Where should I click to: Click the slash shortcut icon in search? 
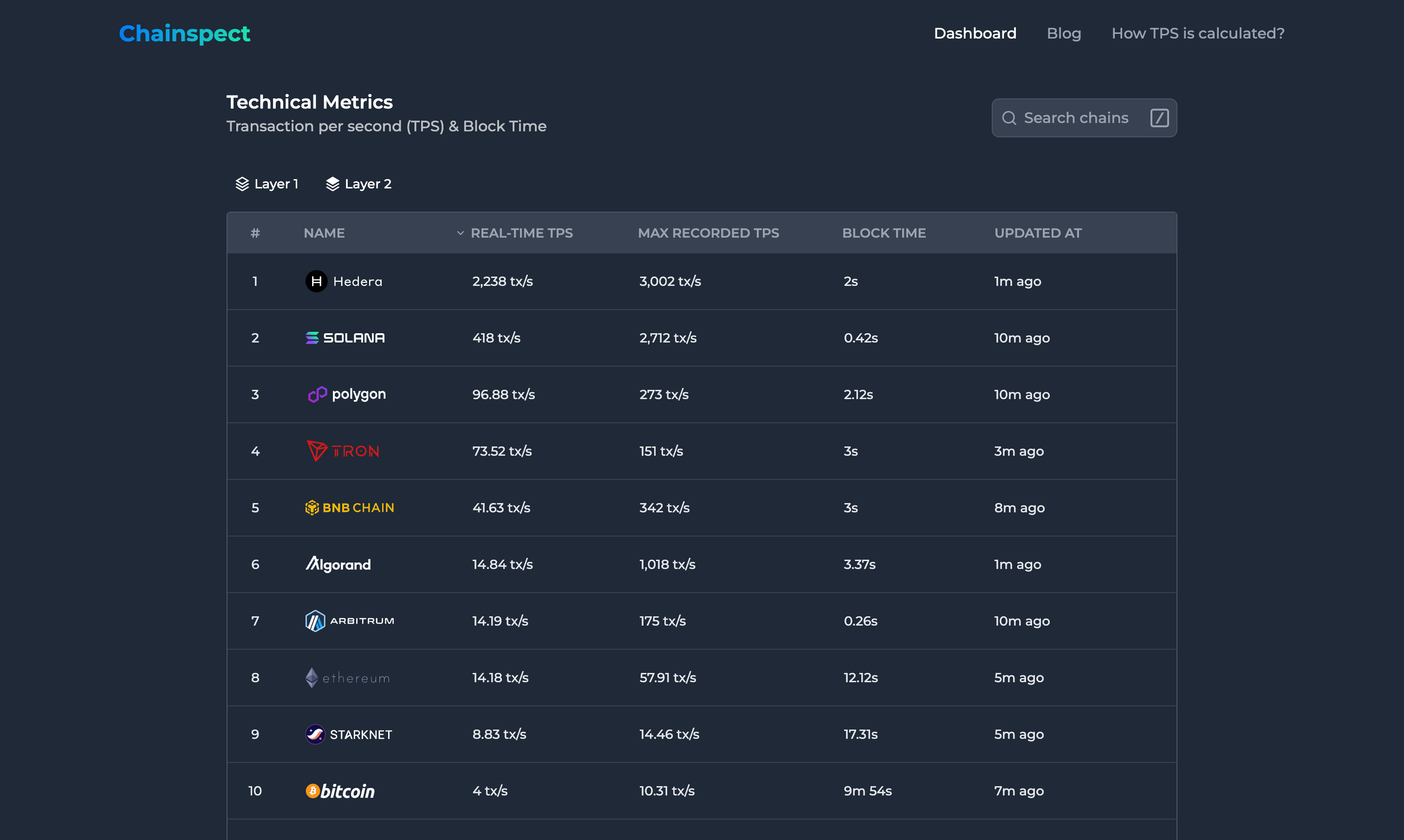coord(1159,118)
